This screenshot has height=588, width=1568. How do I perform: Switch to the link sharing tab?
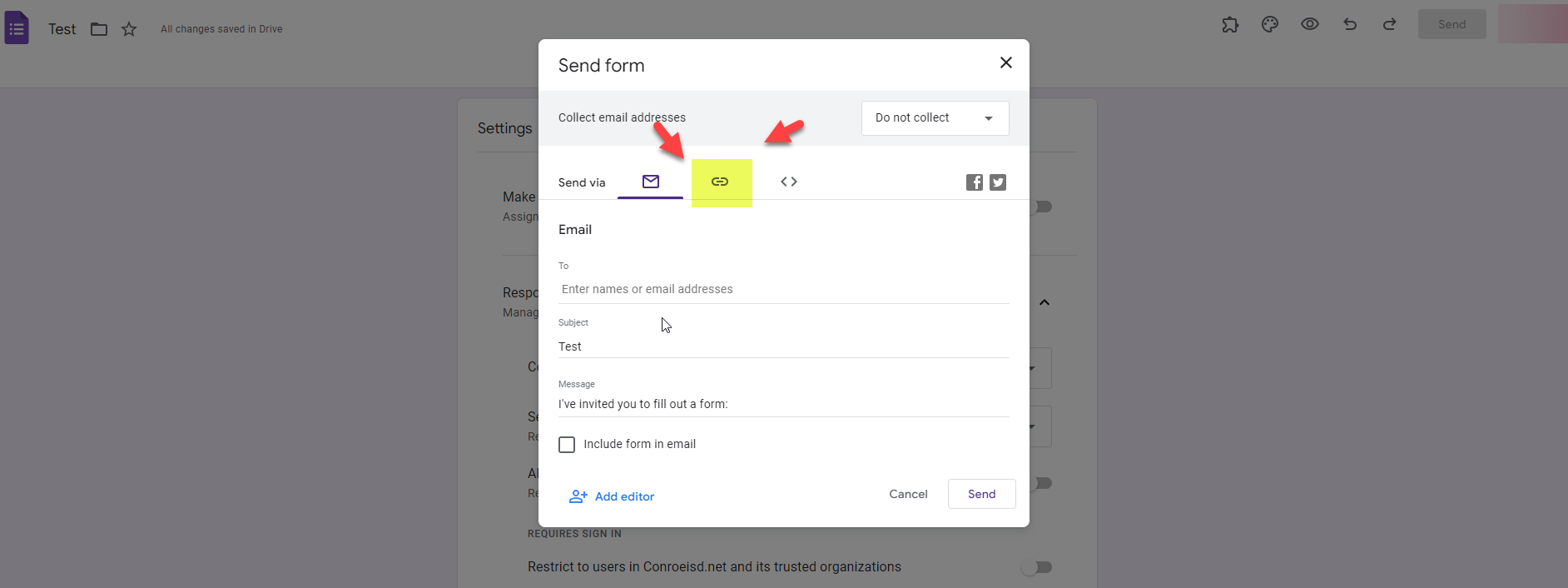(720, 182)
